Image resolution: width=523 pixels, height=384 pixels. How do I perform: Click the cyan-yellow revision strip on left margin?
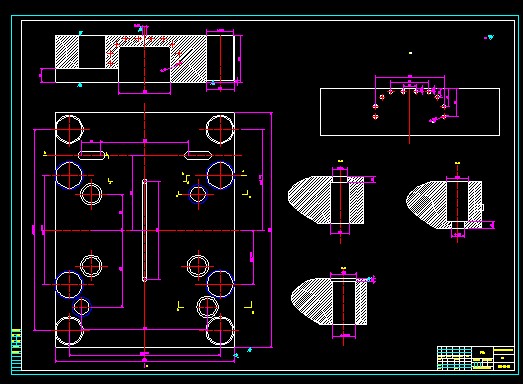pos(16,349)
